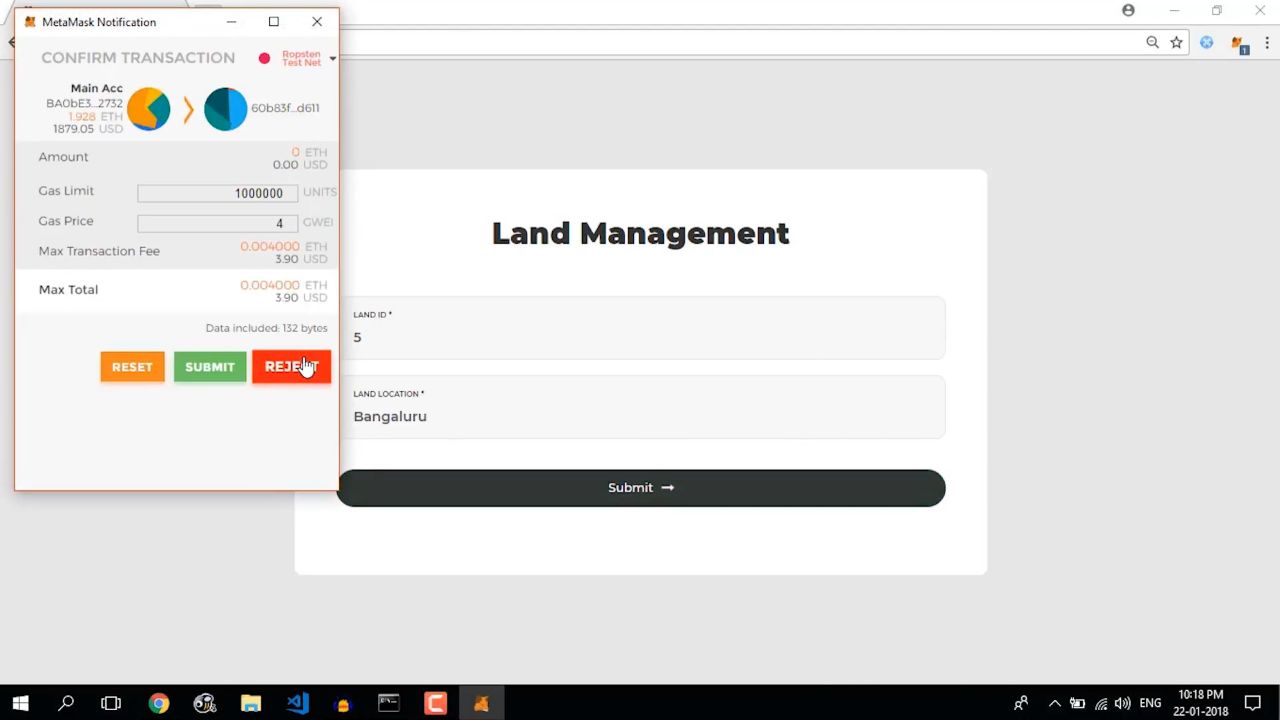Viewport: 1280px width, 720px height.
Task: Click the orange arrow between the accounts
Action: [x=188, y=109]
